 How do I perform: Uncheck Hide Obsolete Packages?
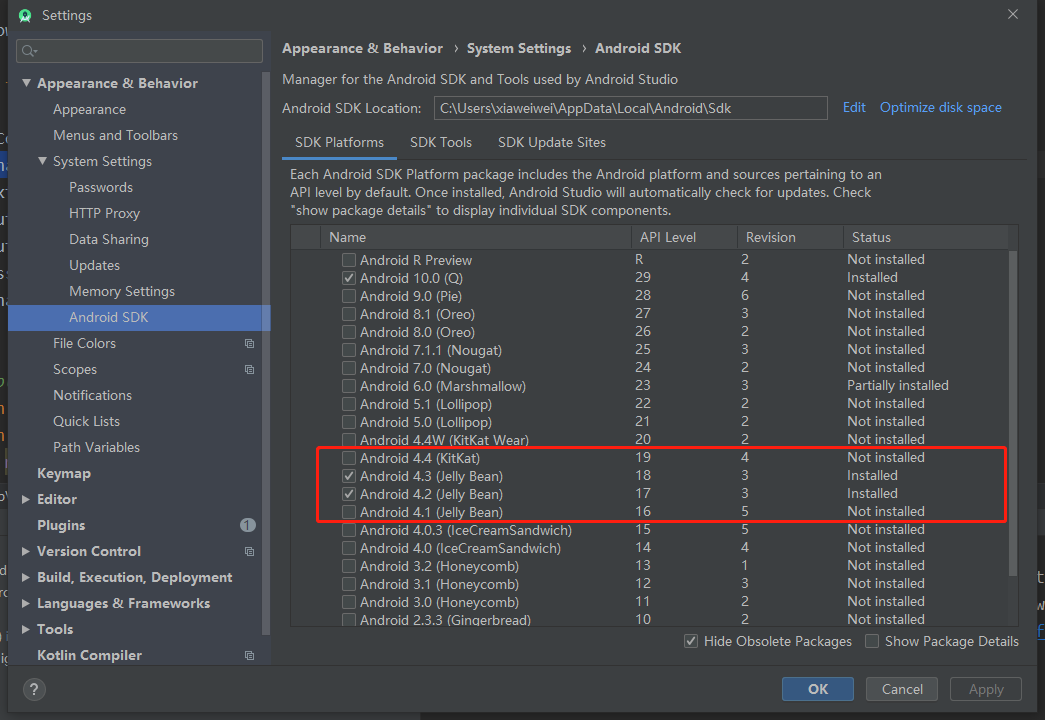690,641
